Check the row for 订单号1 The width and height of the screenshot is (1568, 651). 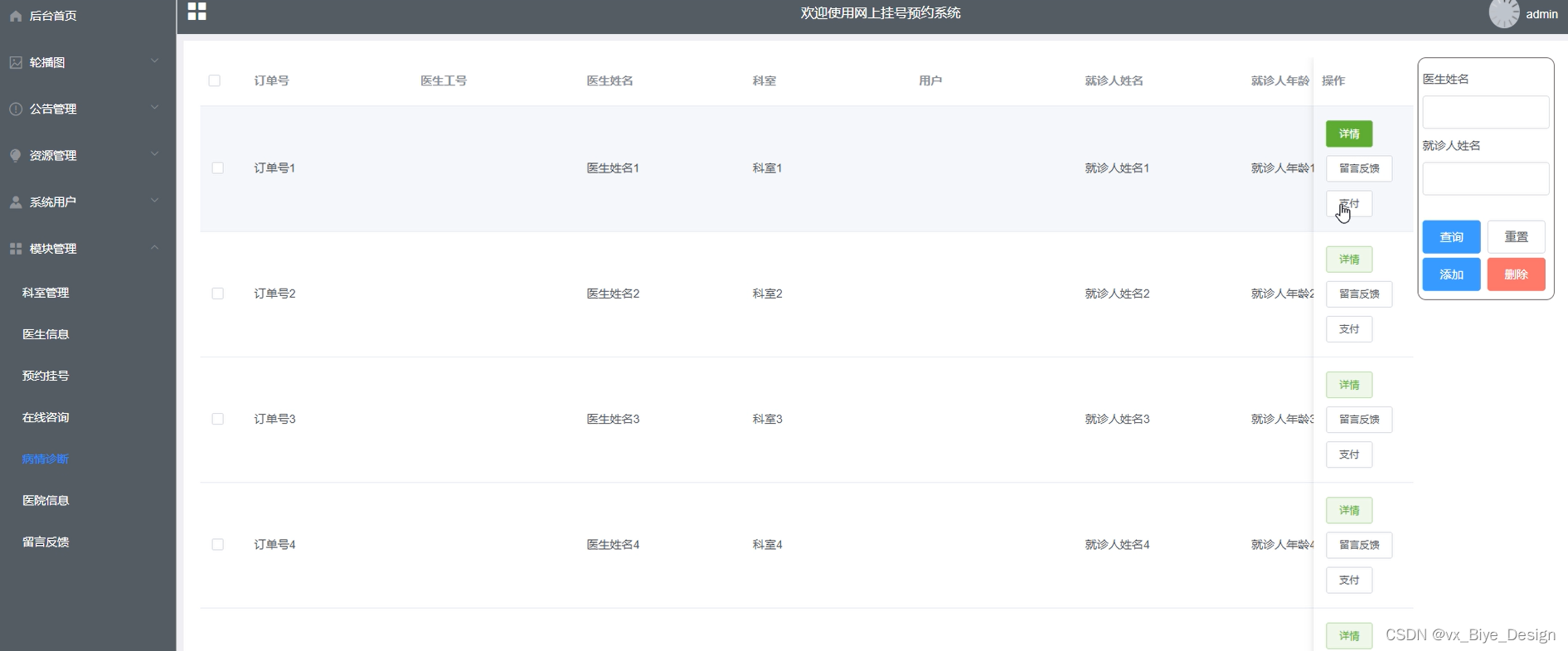click(x=217, y=168)
